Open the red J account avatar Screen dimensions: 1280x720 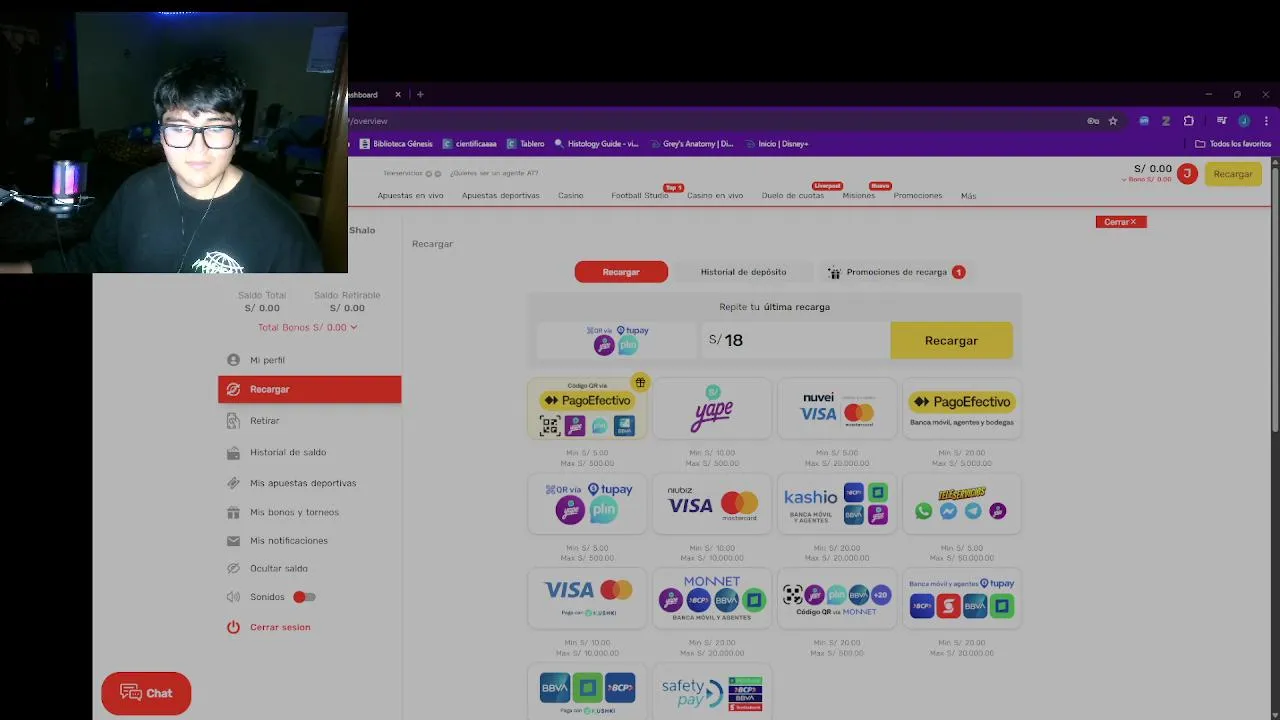[1187, 174]
